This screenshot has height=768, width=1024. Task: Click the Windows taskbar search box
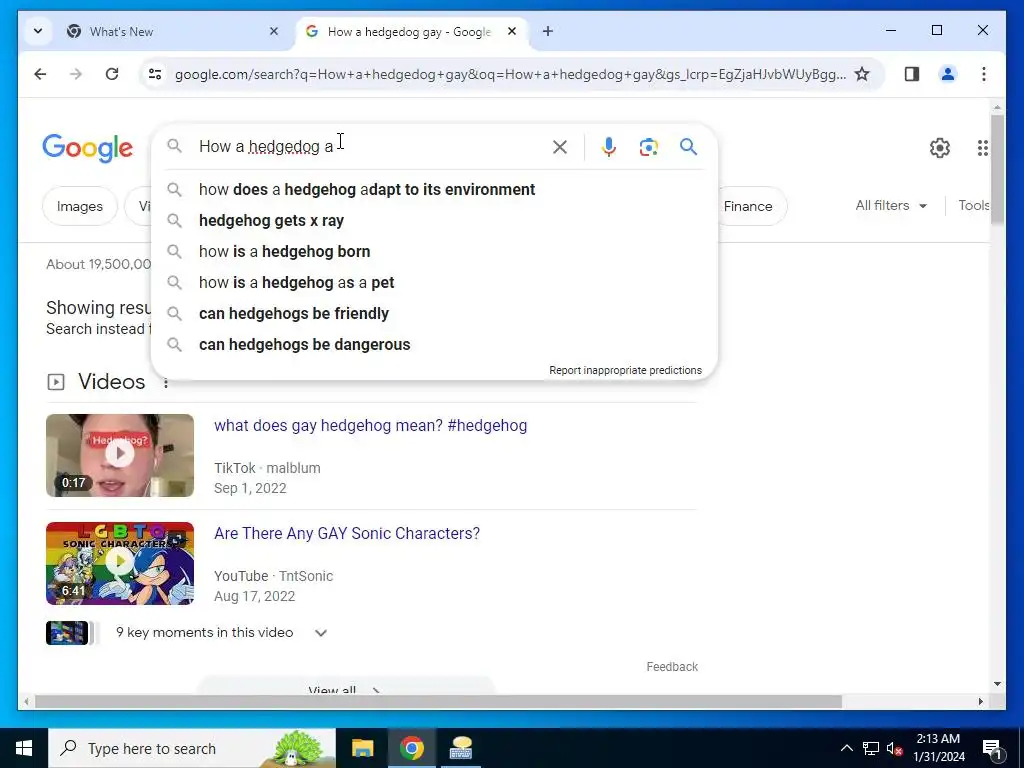192,748
